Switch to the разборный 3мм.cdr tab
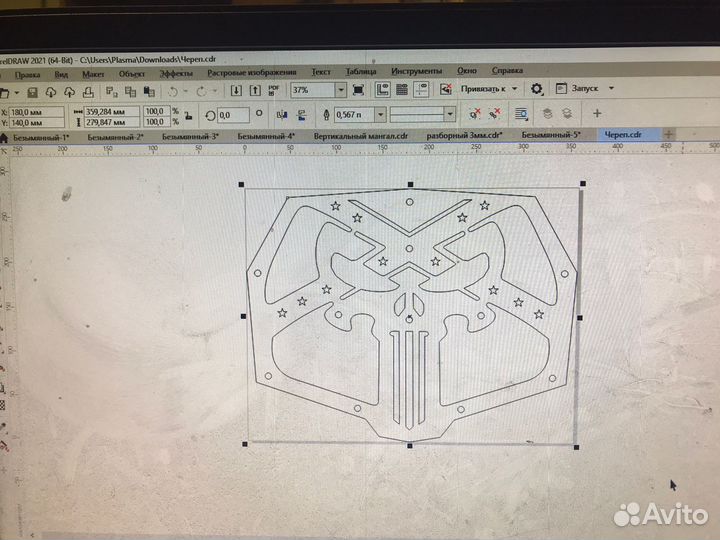This screenshot has width=720, height=540. pos(462,134)
